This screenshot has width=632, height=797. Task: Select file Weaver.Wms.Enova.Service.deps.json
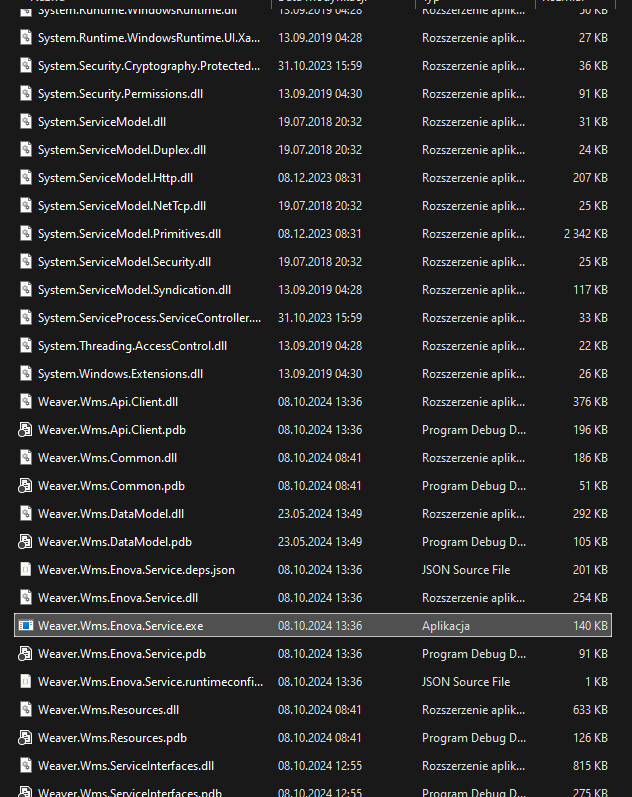(x=137, y=570)
